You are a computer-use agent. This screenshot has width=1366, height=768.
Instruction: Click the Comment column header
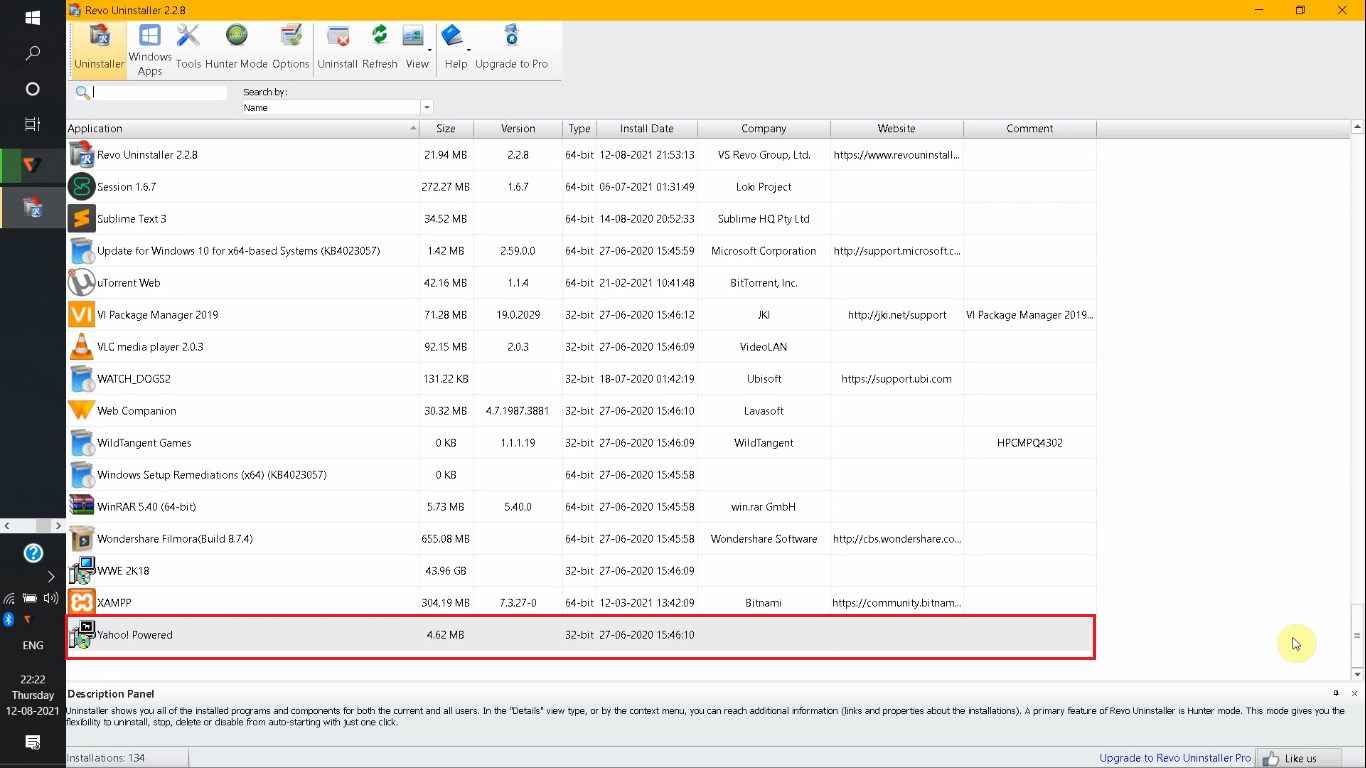(1030, 128)
